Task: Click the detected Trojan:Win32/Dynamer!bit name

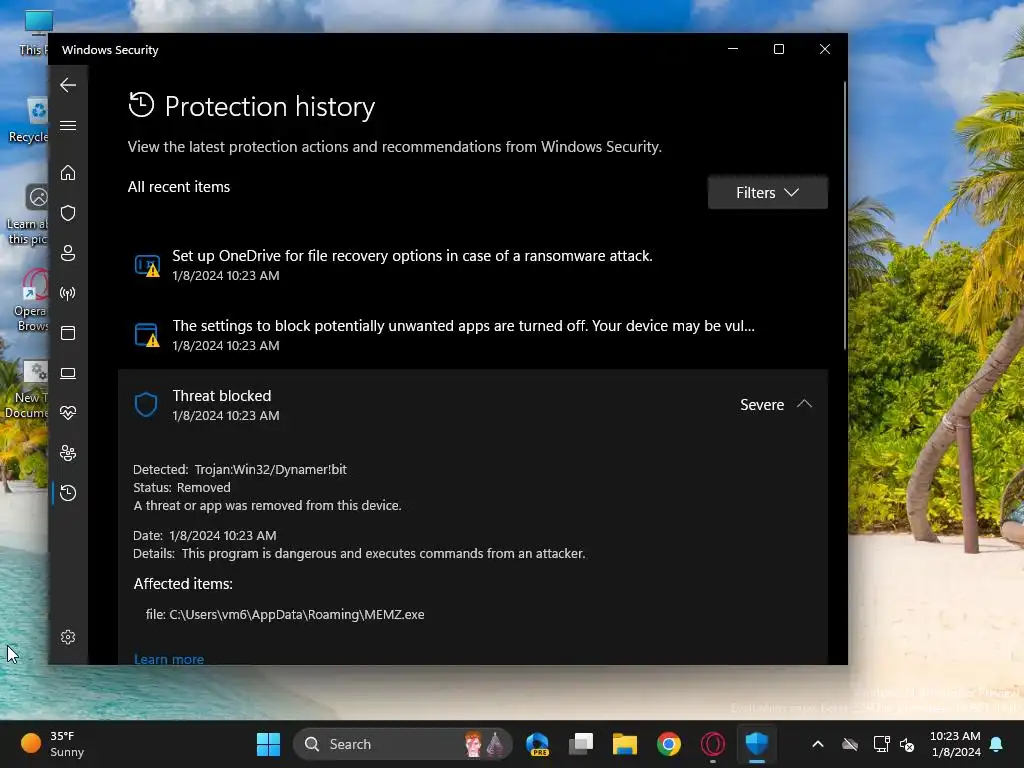Action: [270, 470]
